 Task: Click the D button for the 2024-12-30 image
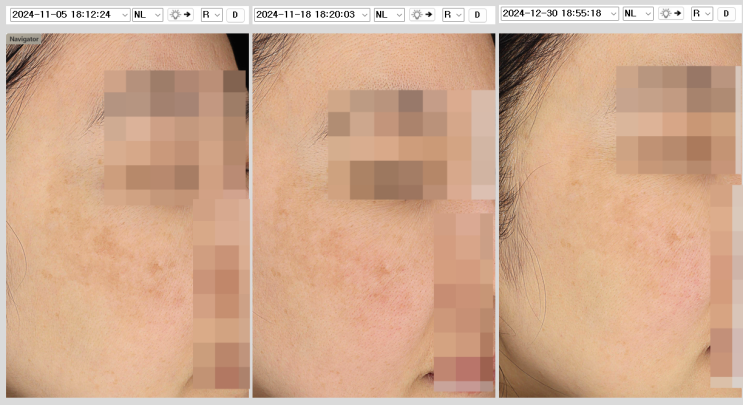[x=726, y=14]
